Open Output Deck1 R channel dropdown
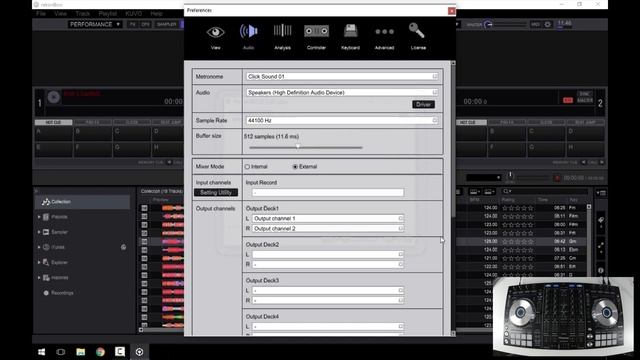The image size is (640, 360). coord(328,229)
